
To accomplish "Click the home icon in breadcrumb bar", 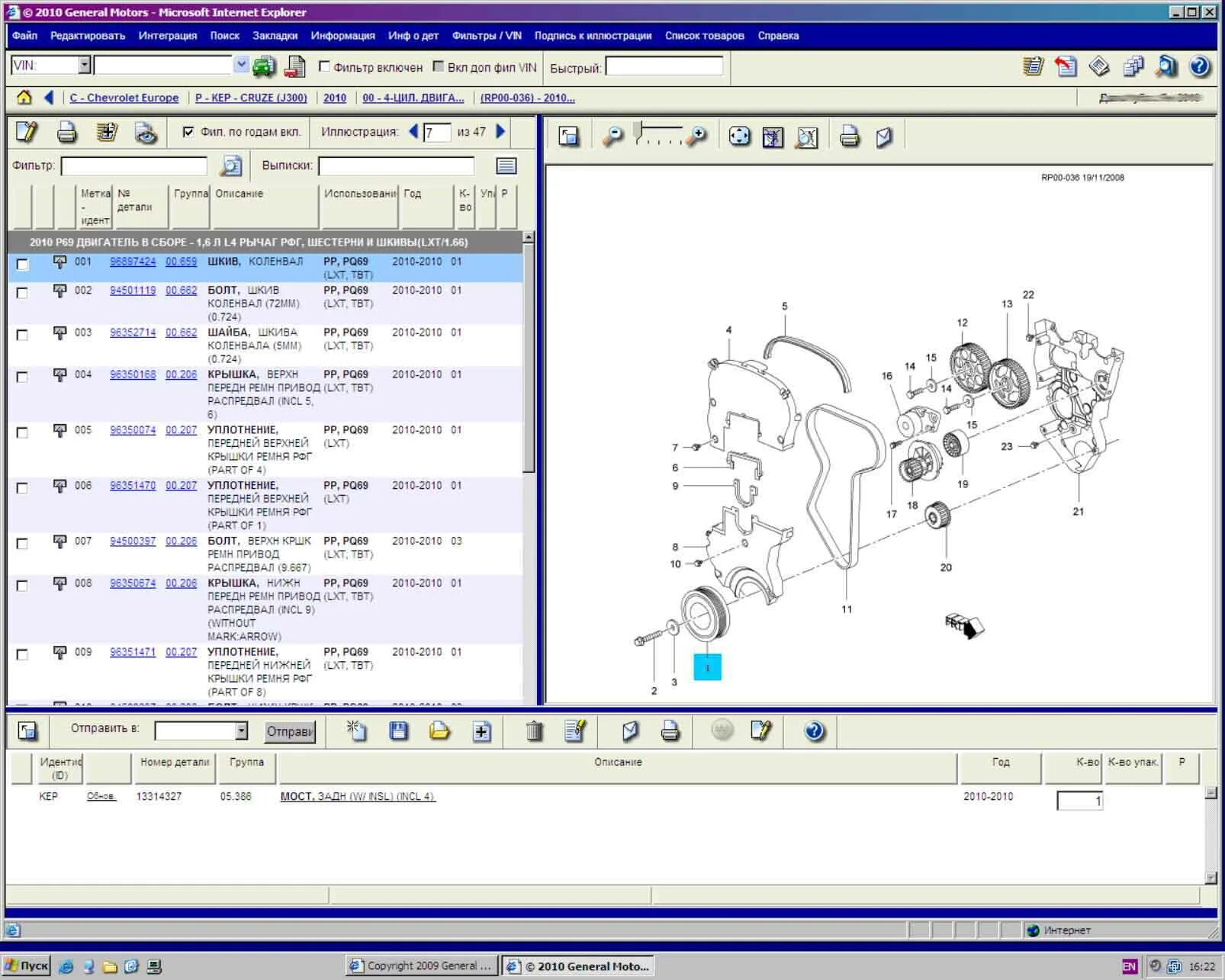I will pos(24,98).
